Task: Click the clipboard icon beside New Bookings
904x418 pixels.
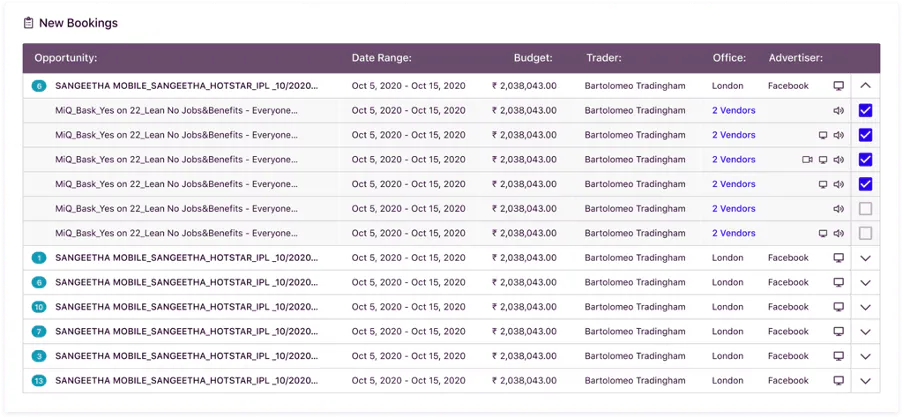Action: tap(28, 23)
